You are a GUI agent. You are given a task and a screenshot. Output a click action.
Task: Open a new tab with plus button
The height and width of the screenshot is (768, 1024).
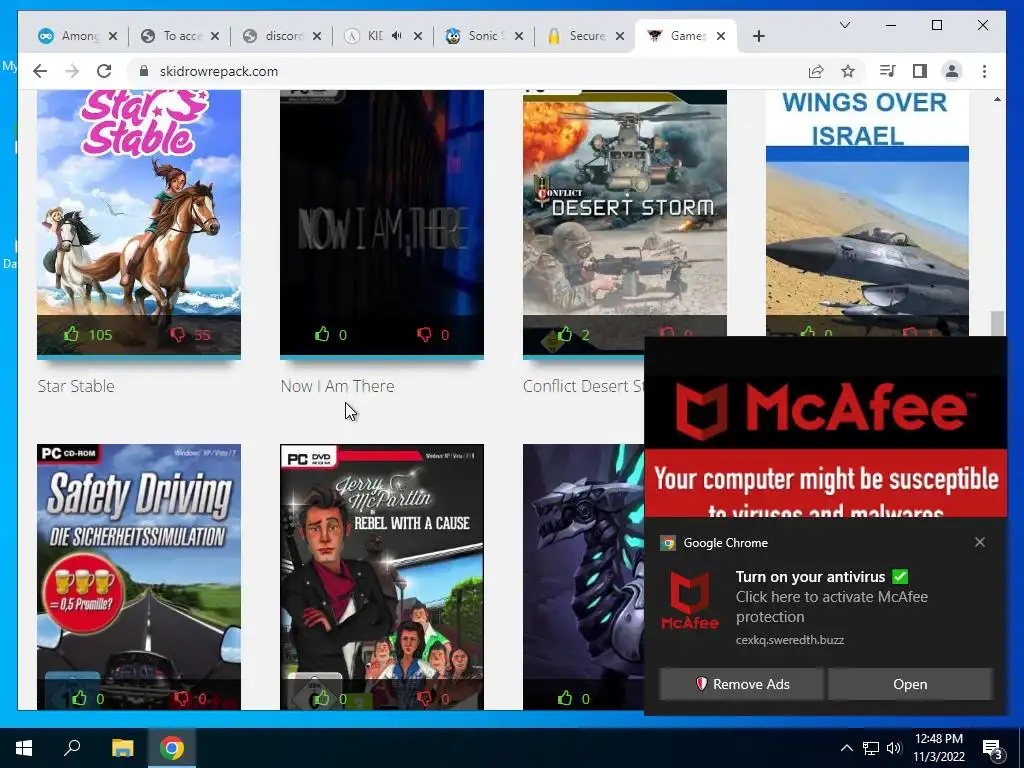point(758,36)
